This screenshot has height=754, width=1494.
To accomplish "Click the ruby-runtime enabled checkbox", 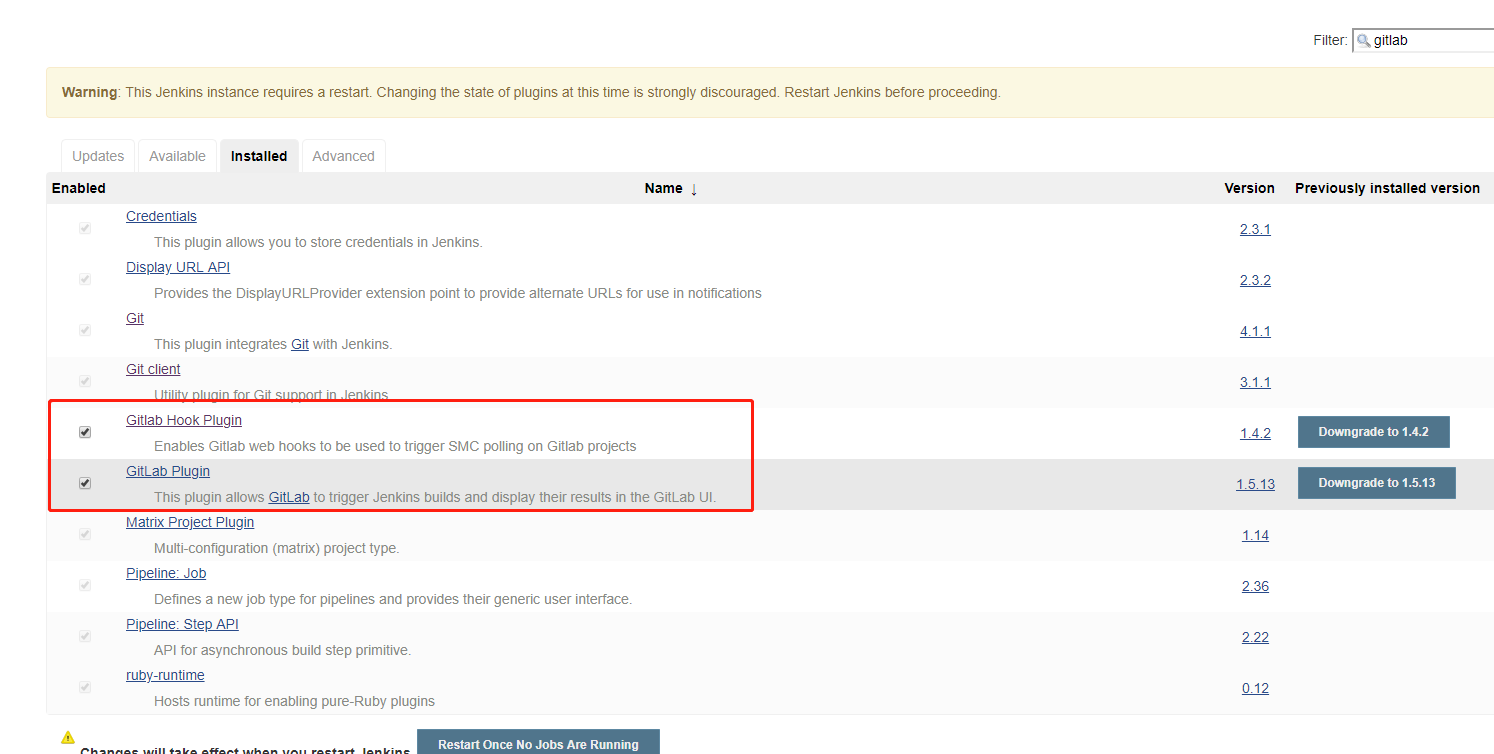I will pyautogui.click(x=85, y=687).
